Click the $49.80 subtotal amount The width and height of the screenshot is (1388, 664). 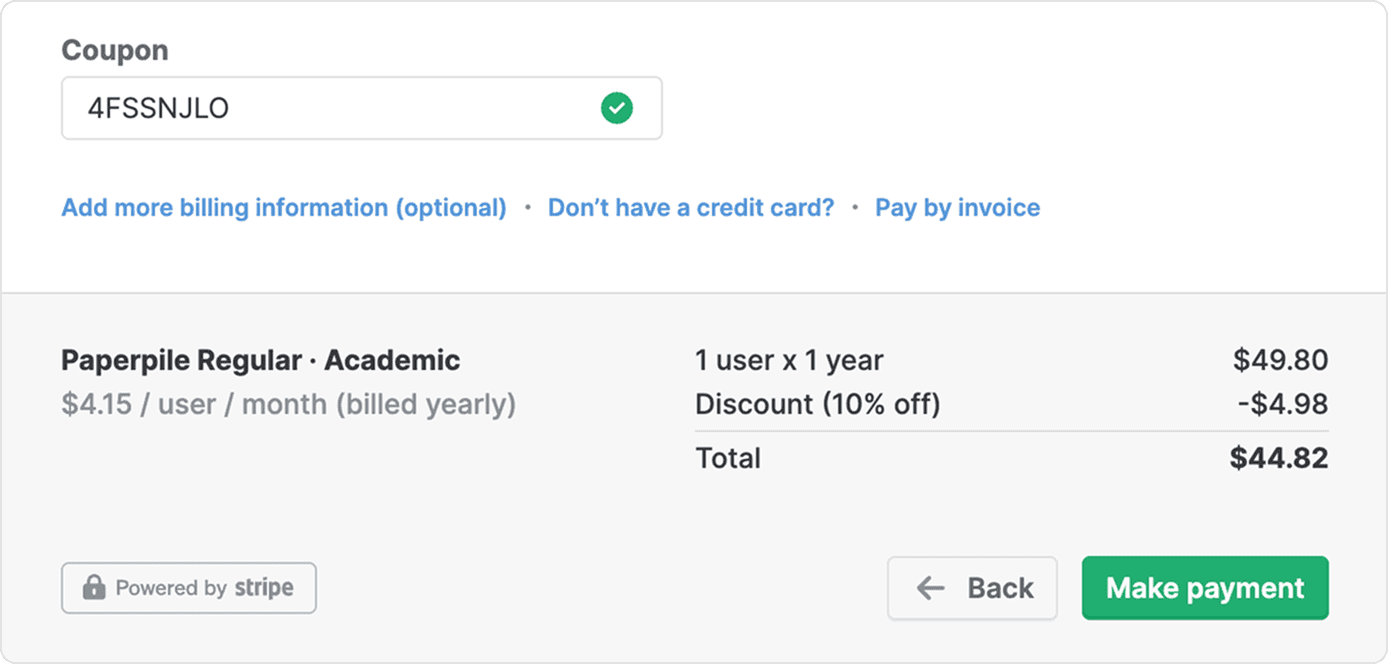[x=1280, y=360]
